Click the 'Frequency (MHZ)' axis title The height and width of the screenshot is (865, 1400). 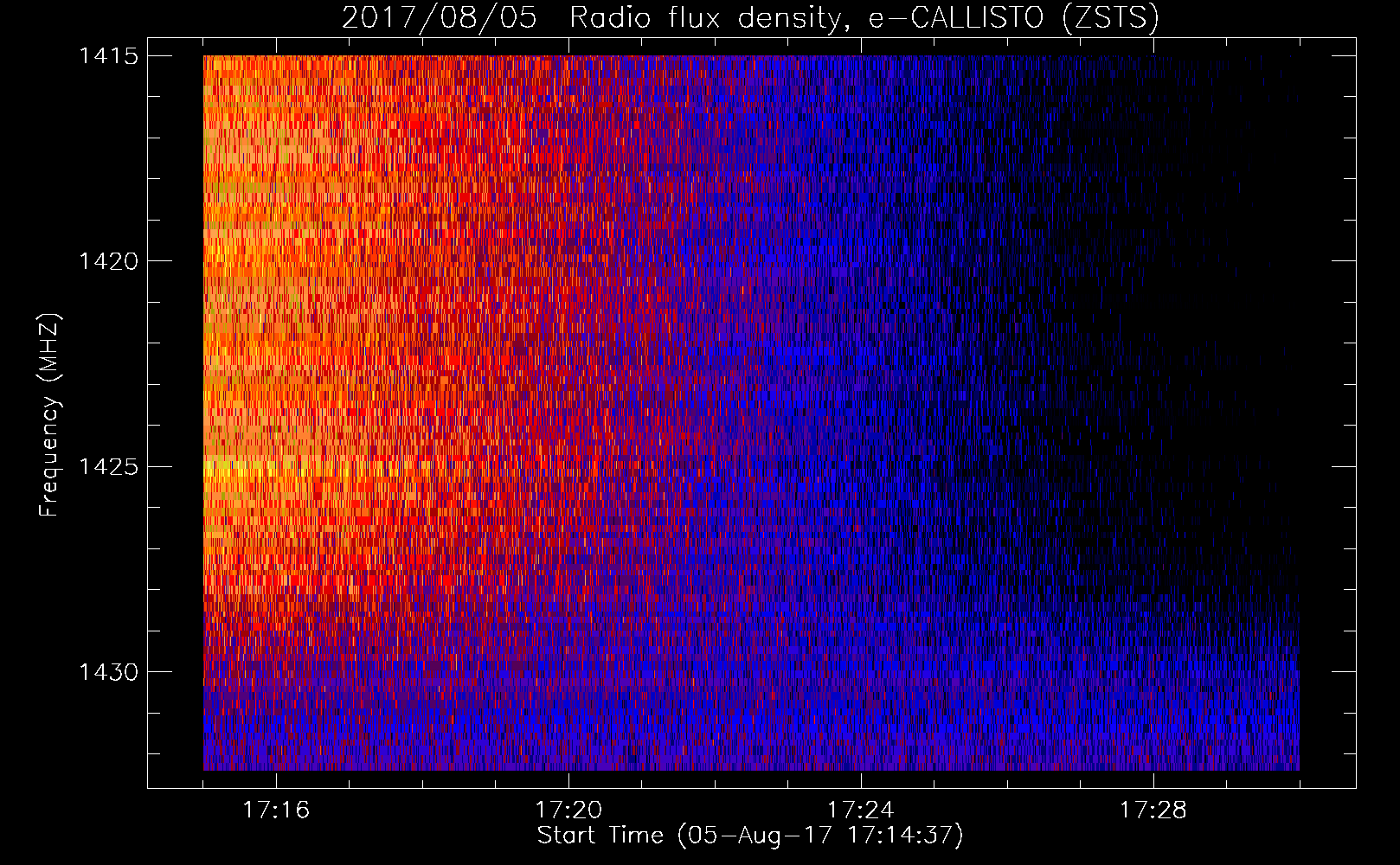49,415
